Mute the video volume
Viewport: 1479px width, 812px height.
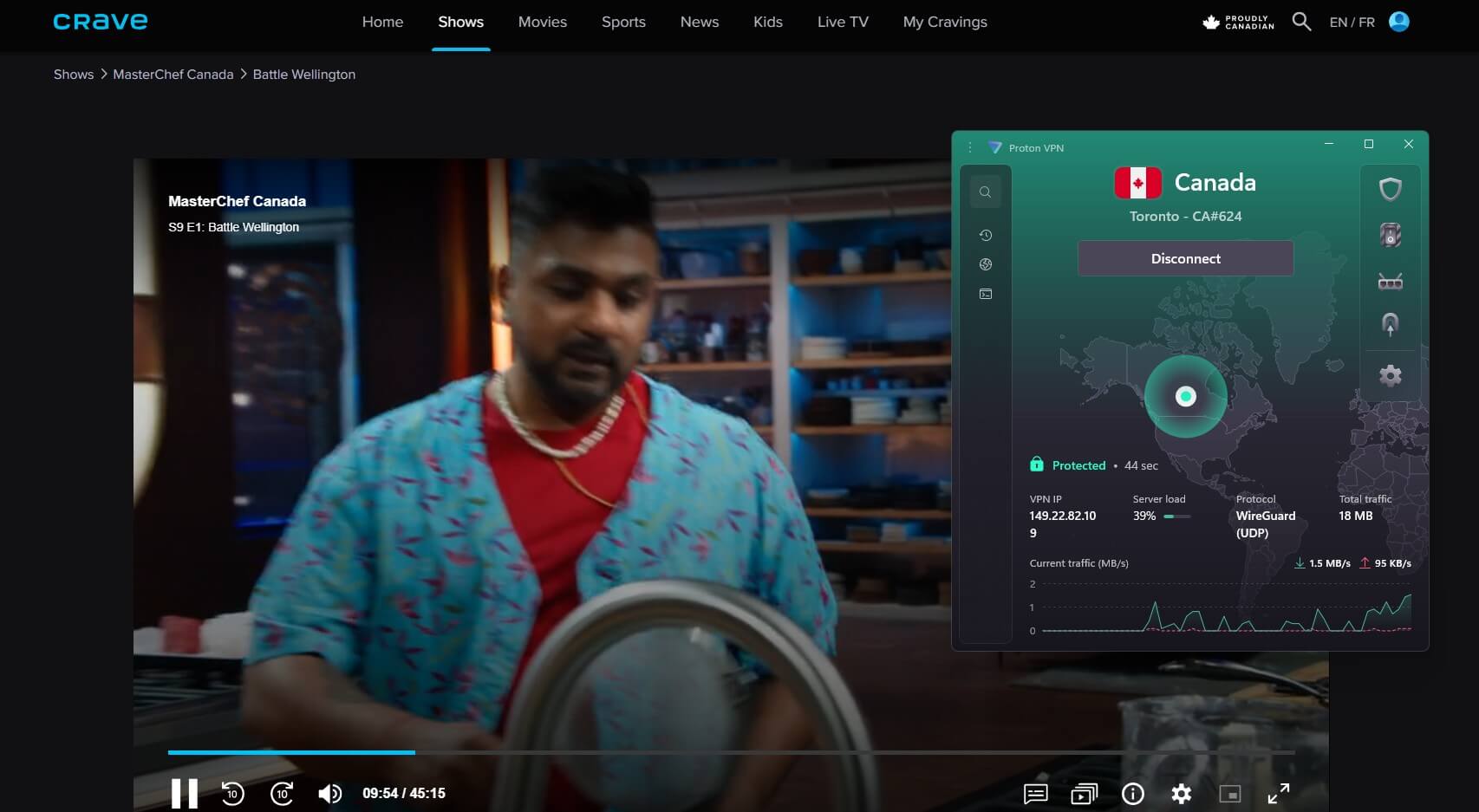[329, 793]
